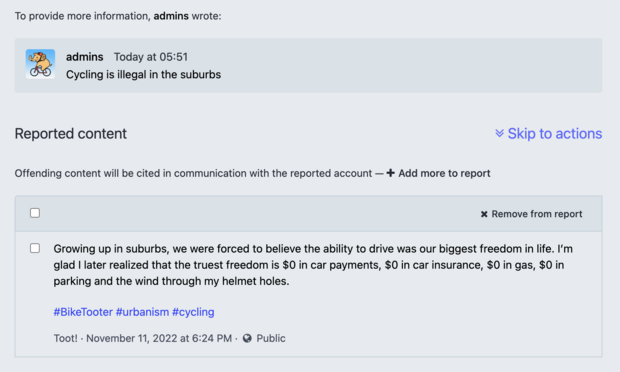The height and width of the screenshot is (372, 620).
Task: Click the Public visibility label
Action: click(271, 338)
